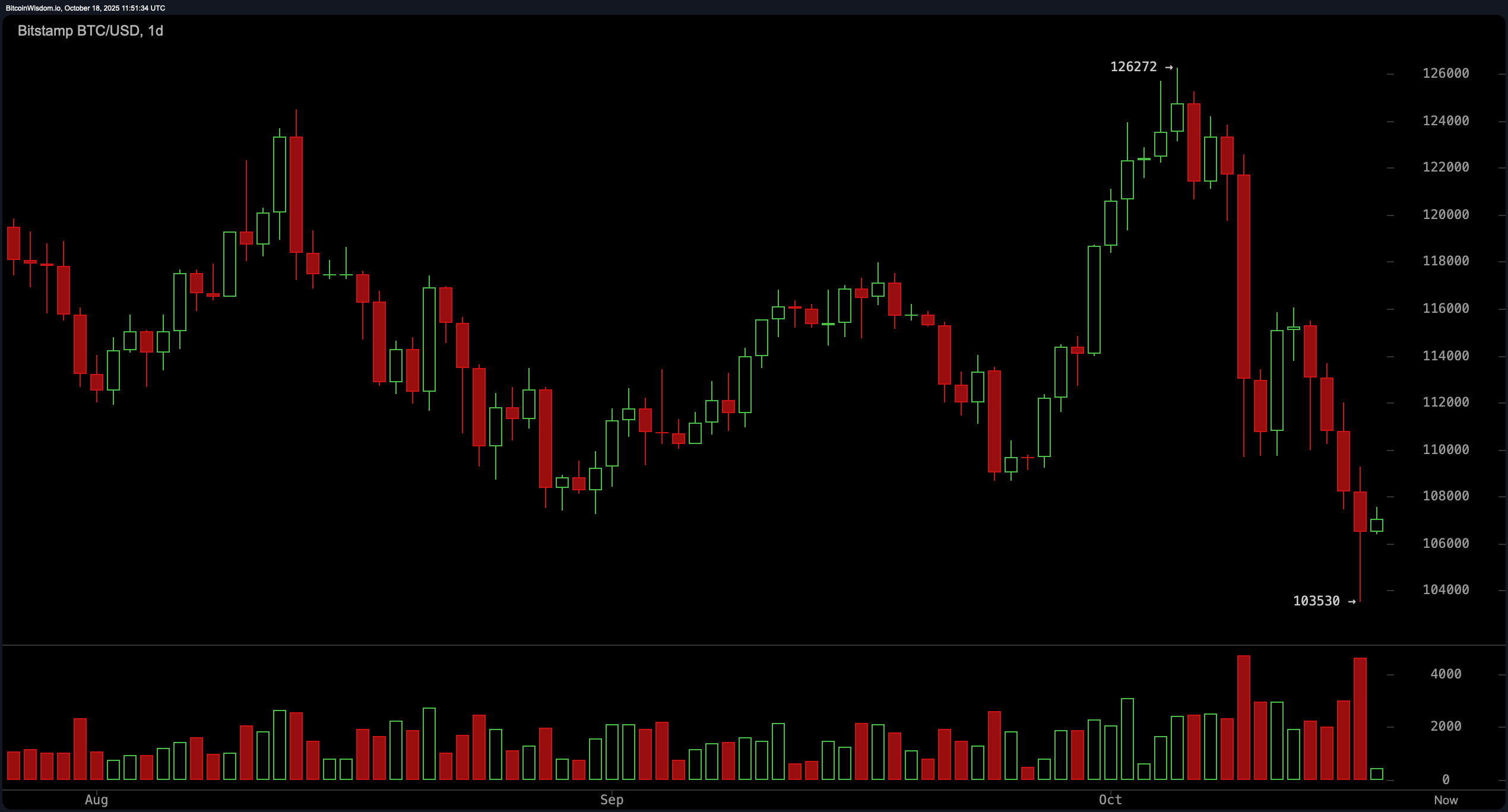The image size is (1508, 812).
Task: Click the 2000 volume axis label
Action: [x=1446, y=727]
